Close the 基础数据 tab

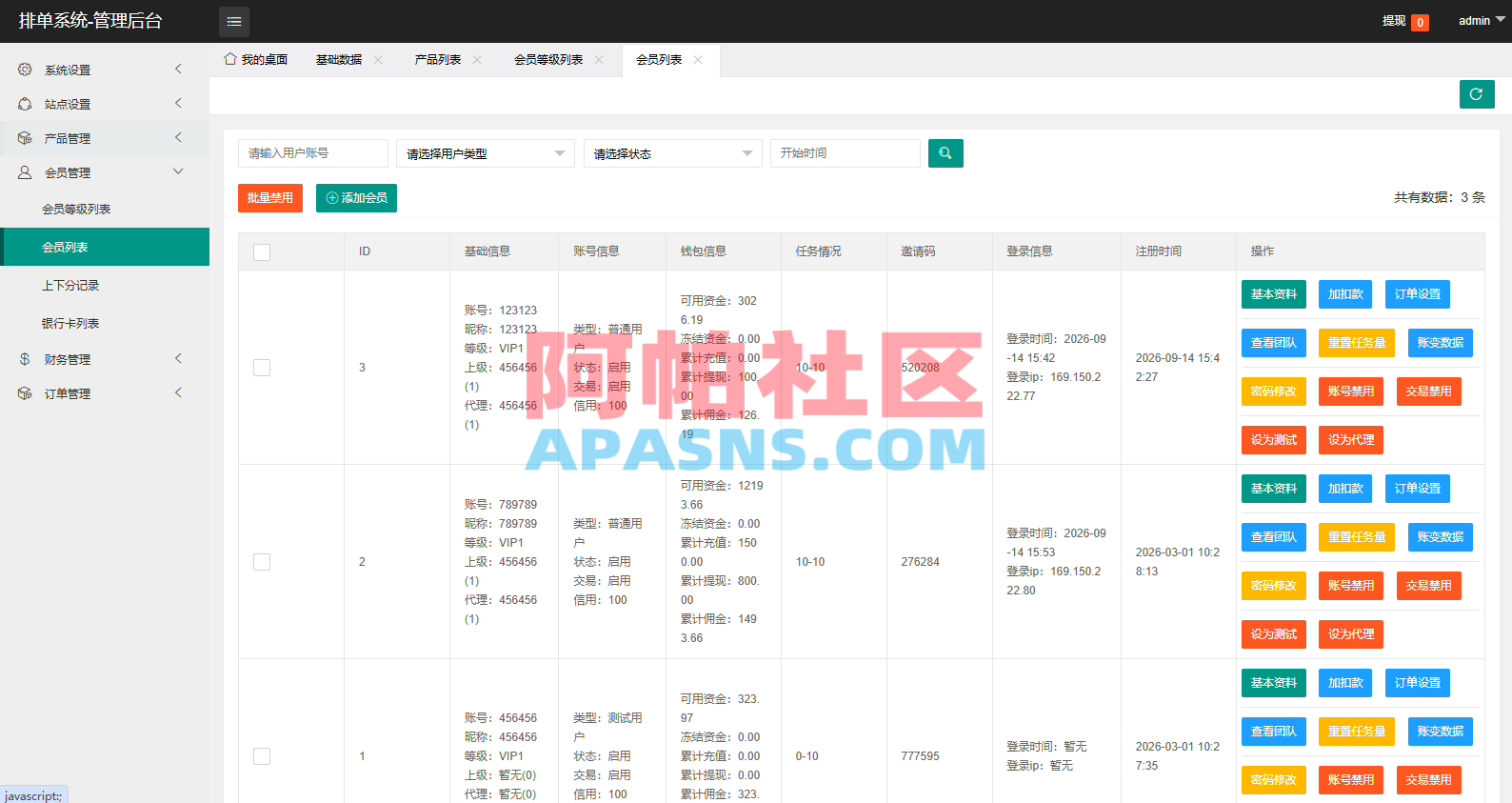pos(378,59)
